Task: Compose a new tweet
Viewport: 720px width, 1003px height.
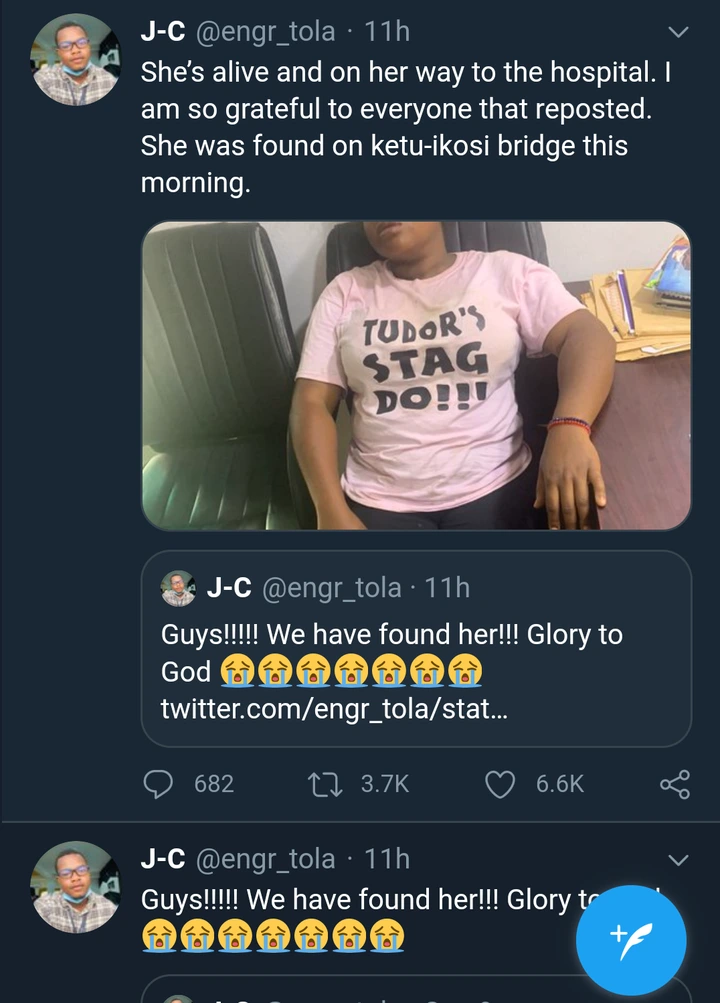Action: (631, 940)
